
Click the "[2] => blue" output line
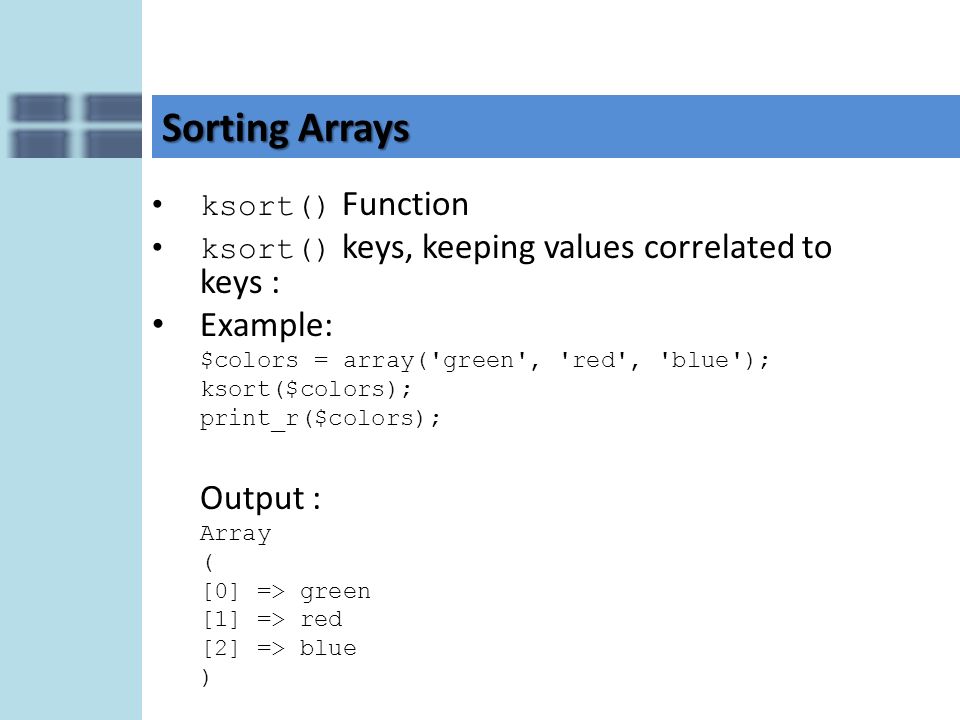(x=279, y=648)
